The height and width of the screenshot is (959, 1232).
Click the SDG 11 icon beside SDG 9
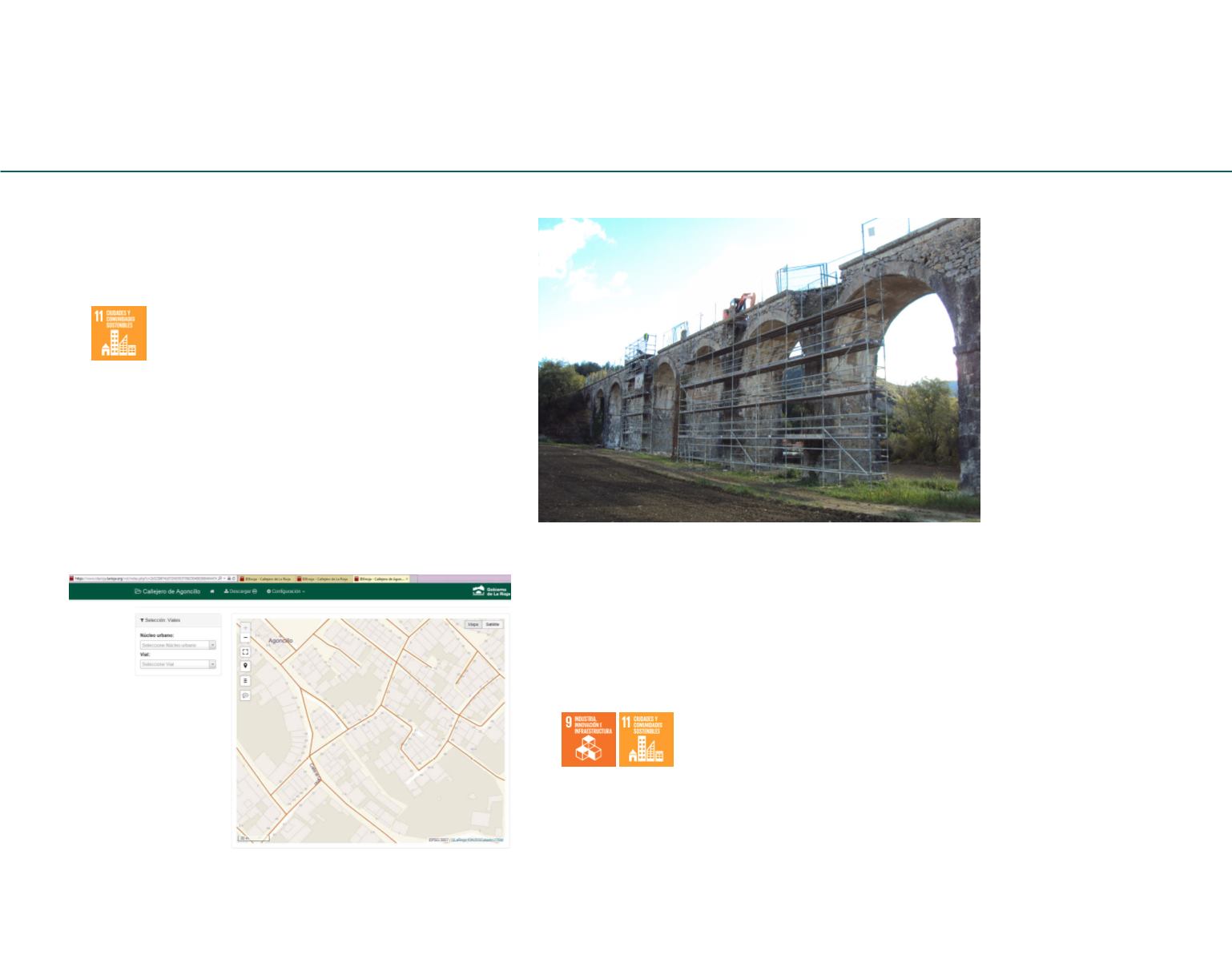[x=646, y=739]
